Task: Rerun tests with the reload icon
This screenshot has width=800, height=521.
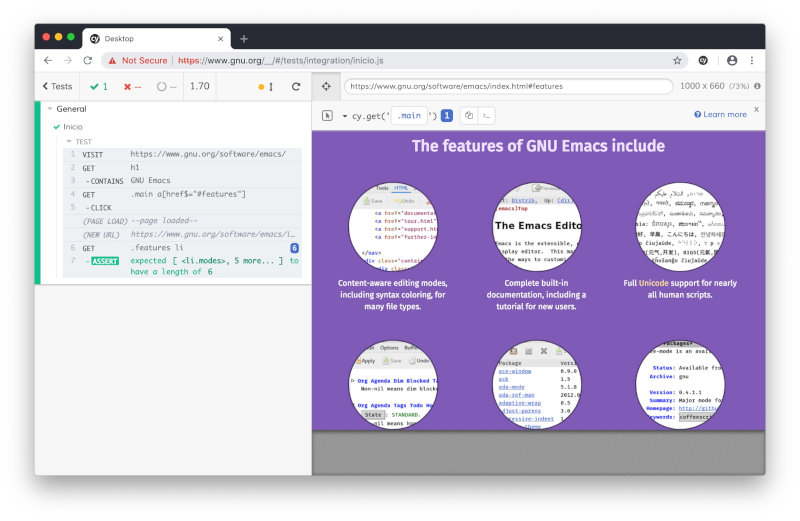Action: pyautogui.click(x=296, y=87)
